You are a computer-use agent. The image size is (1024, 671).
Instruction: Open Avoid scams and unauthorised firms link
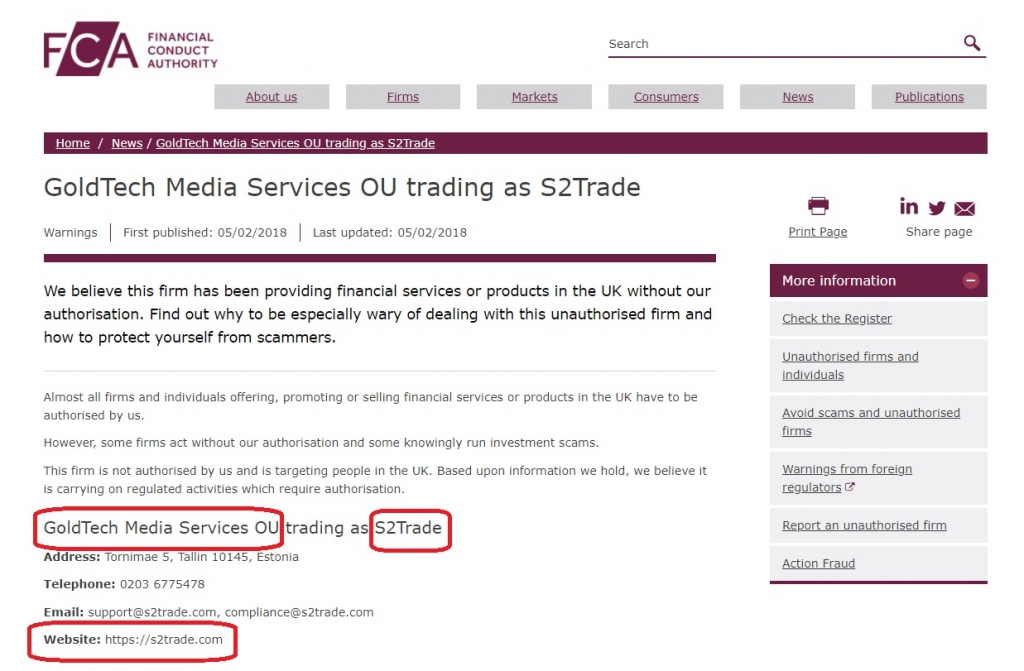click(x=871, y=421)
